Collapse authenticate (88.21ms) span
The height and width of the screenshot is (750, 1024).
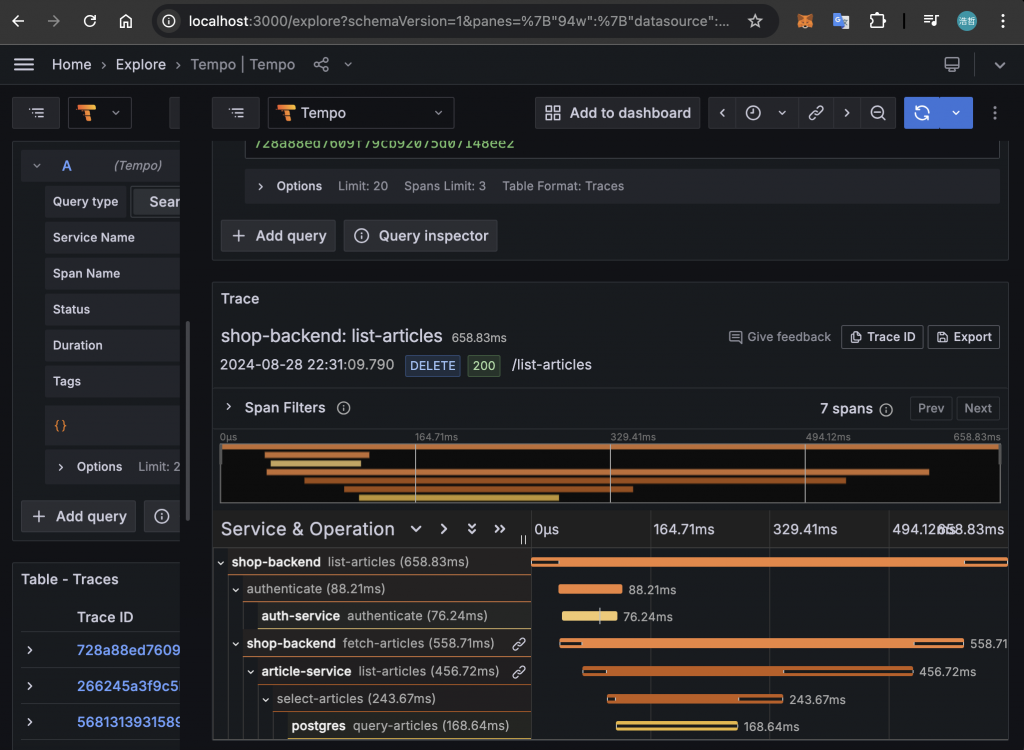[x=236, y=590]
